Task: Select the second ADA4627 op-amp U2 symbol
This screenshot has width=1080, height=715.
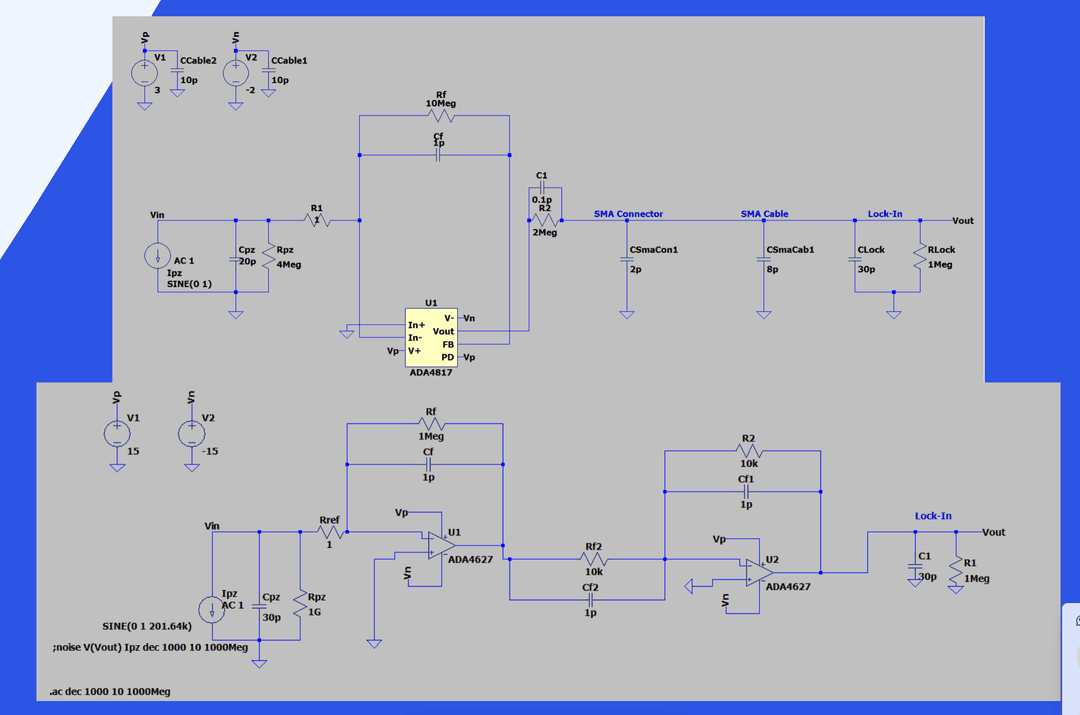Action: (756, 572)
